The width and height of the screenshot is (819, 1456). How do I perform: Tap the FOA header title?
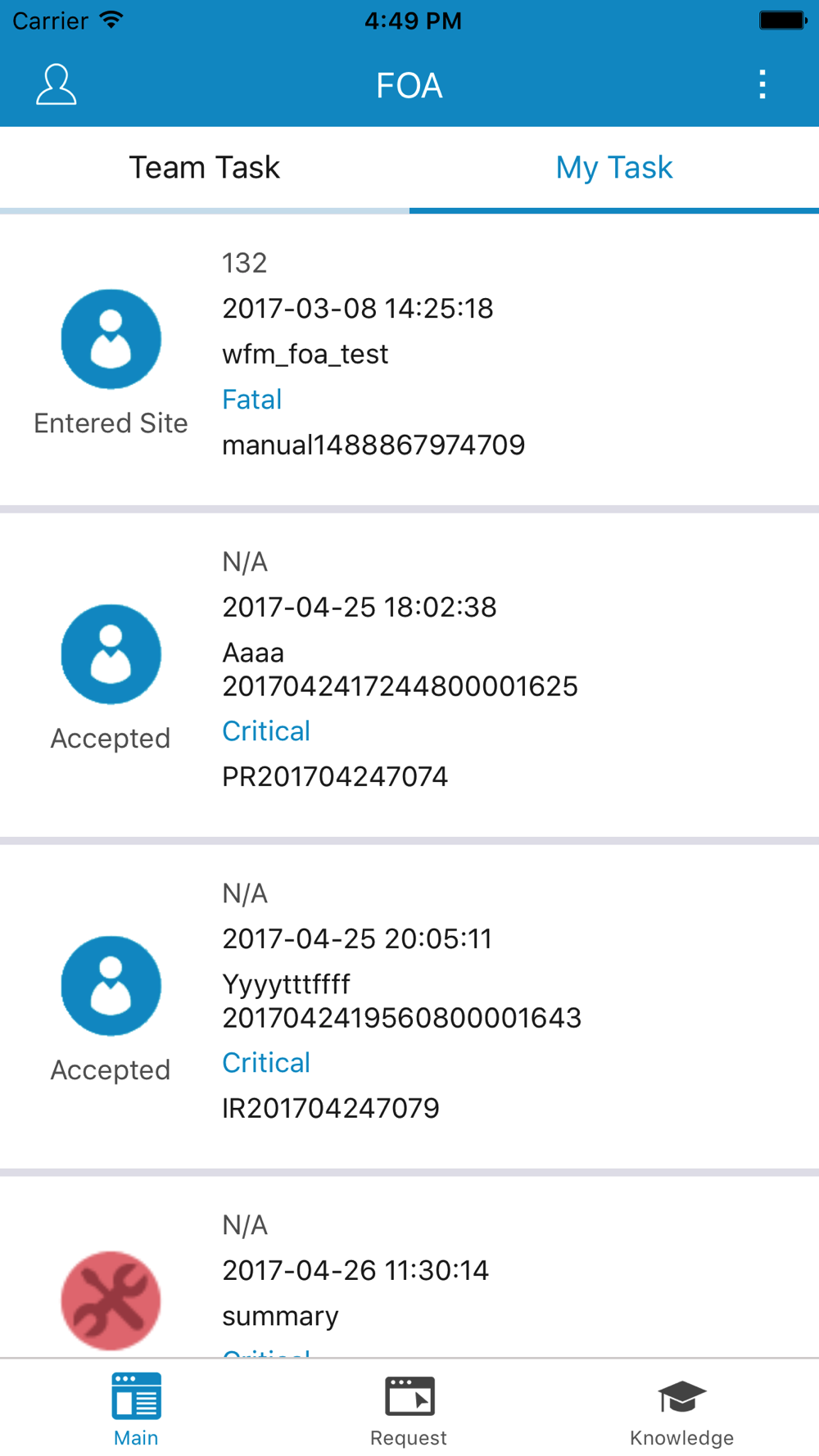click(x=409, y=85)
